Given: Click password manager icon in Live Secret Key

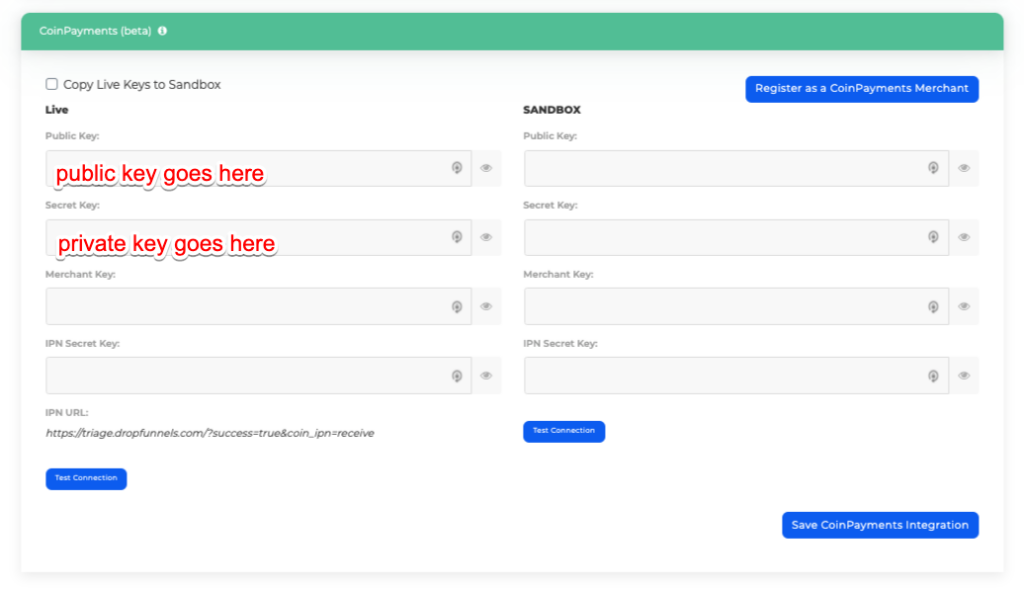Looking at the screenshot, I should coord(456,237).
